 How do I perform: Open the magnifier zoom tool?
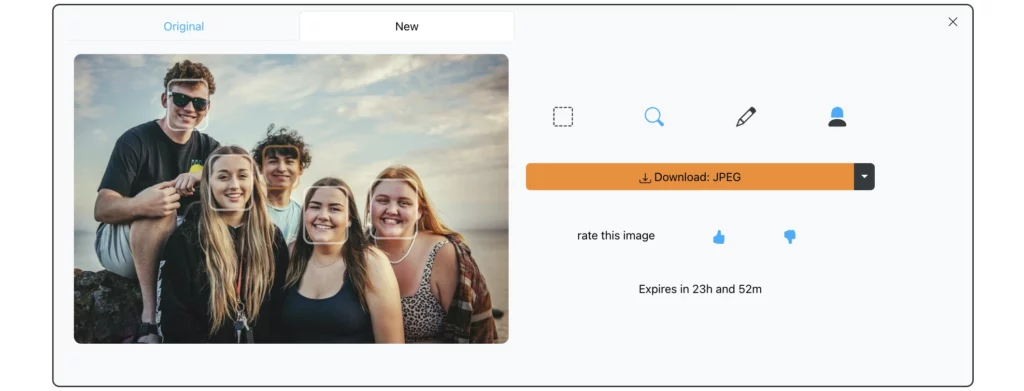pyautogui.click(x=654, y=117)
